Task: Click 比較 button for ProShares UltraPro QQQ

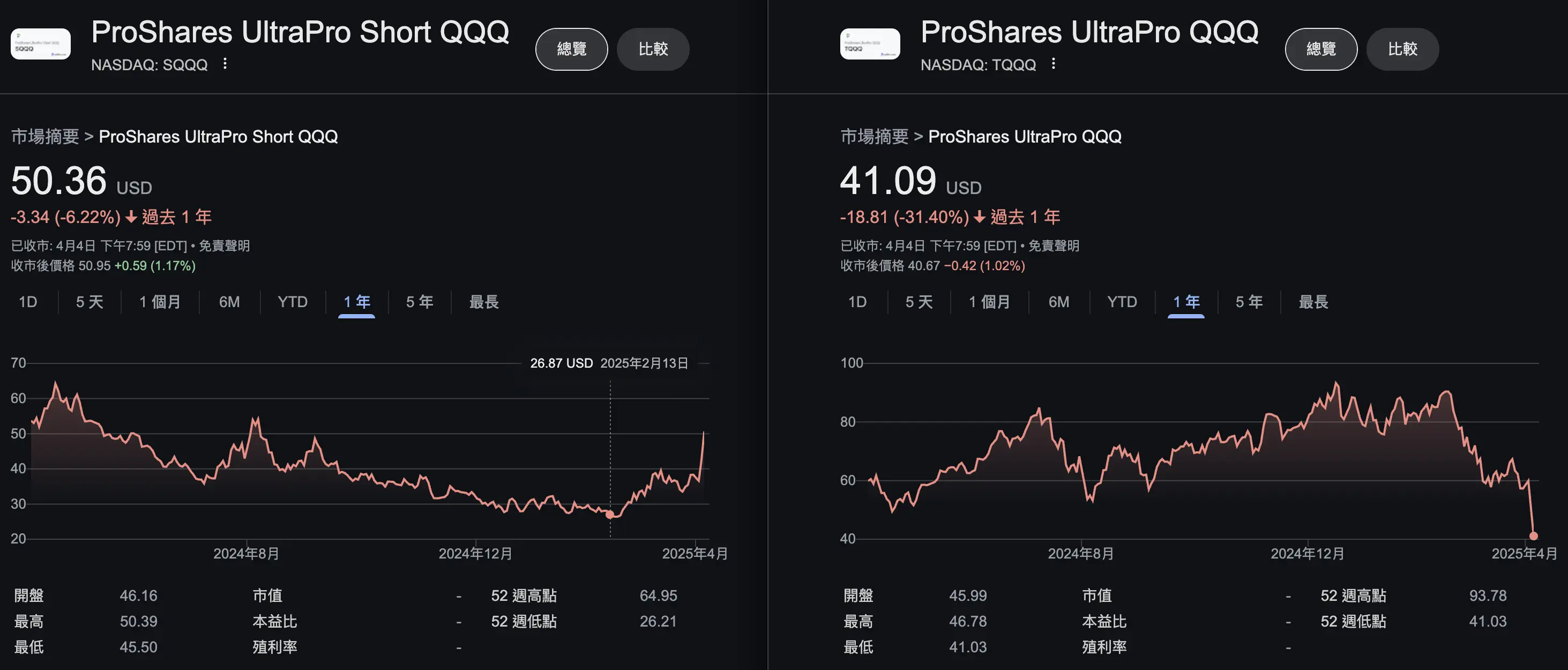Action: 1403,49
